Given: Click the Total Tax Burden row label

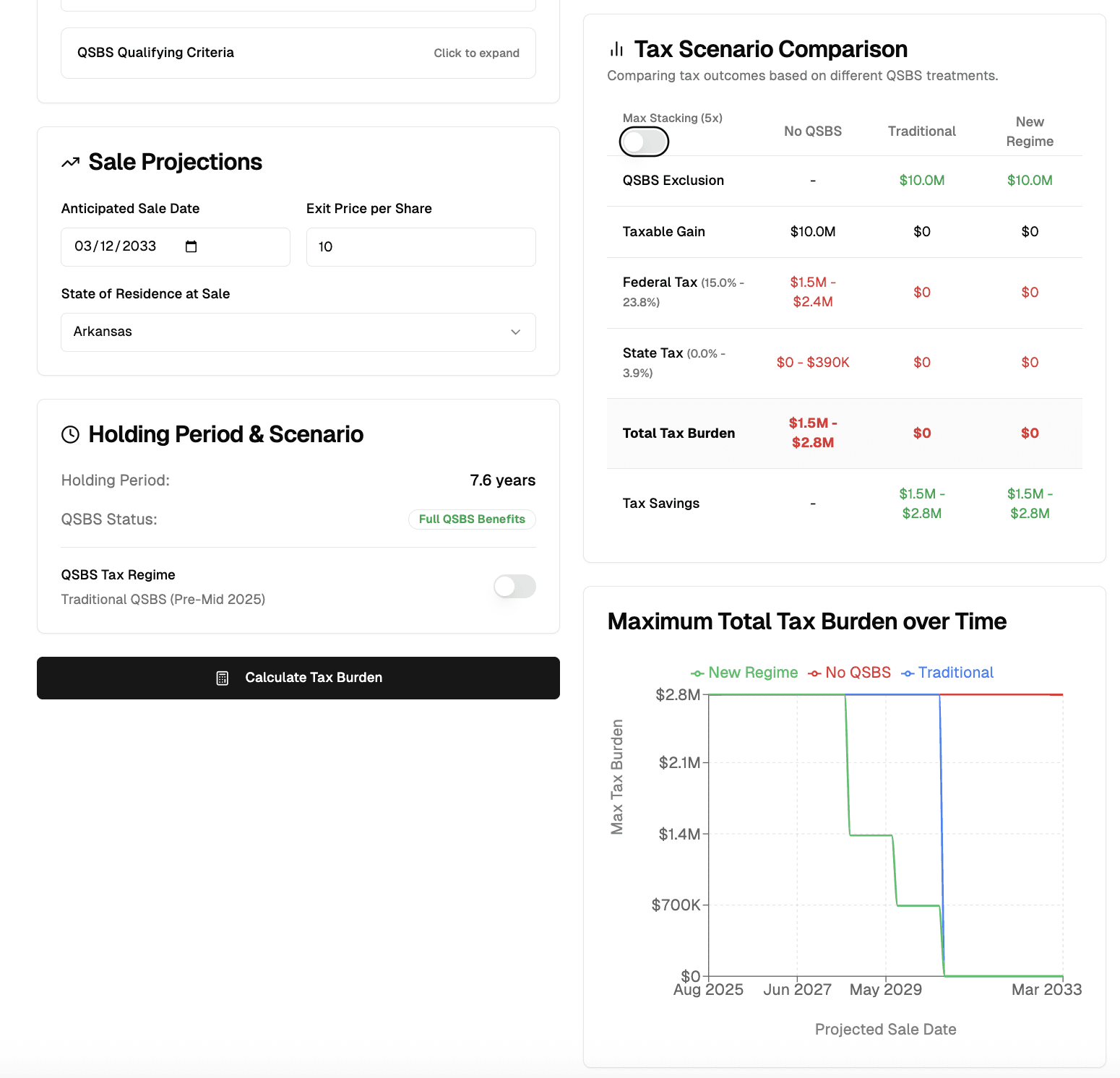Looking at the screenshot, I should (679, 434).
